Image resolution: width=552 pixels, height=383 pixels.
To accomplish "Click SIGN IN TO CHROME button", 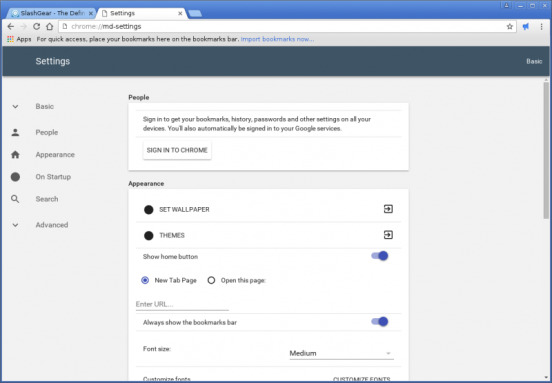I will (177, 150).
